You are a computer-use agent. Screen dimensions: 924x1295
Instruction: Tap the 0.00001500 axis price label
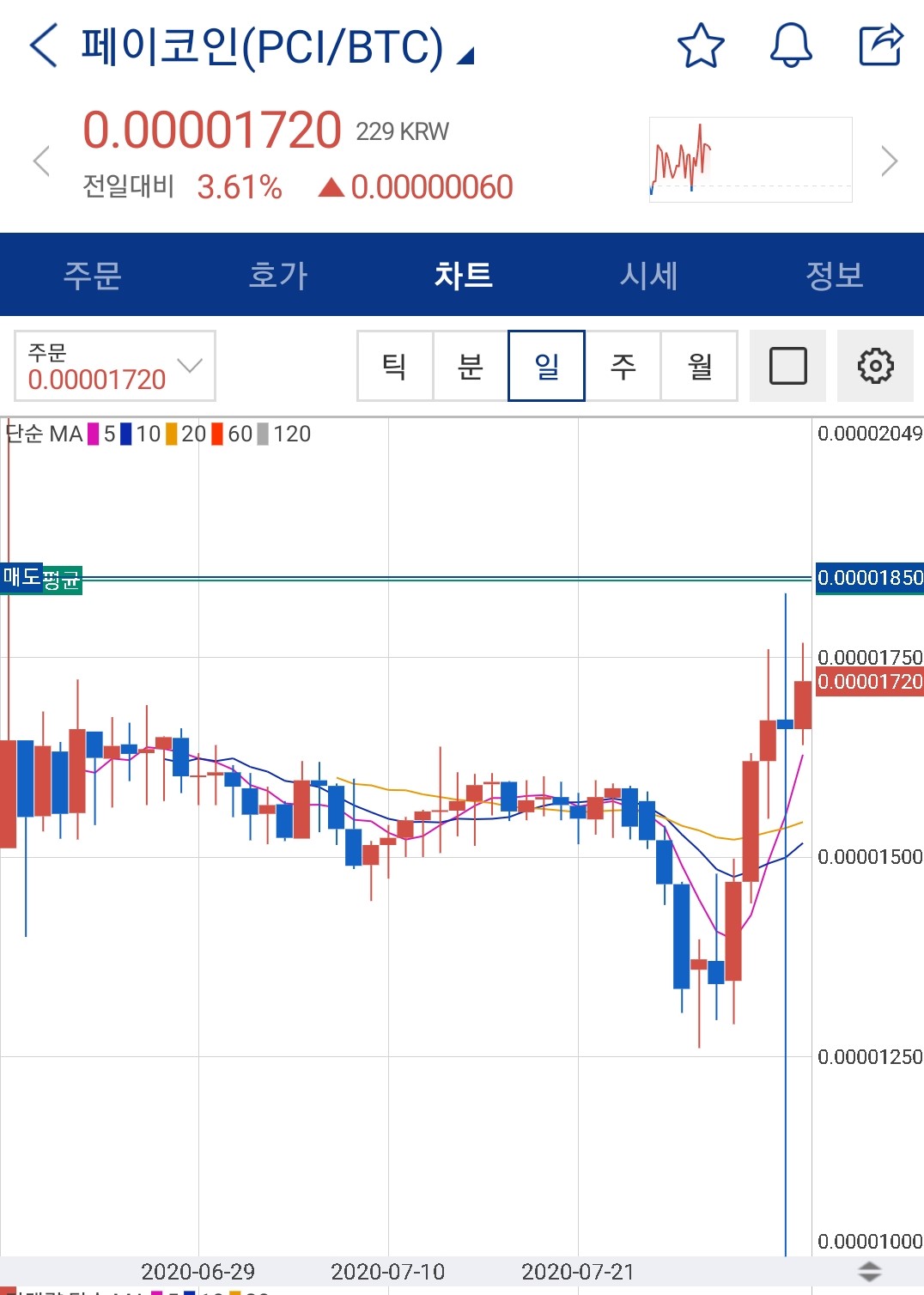(870, 857)
